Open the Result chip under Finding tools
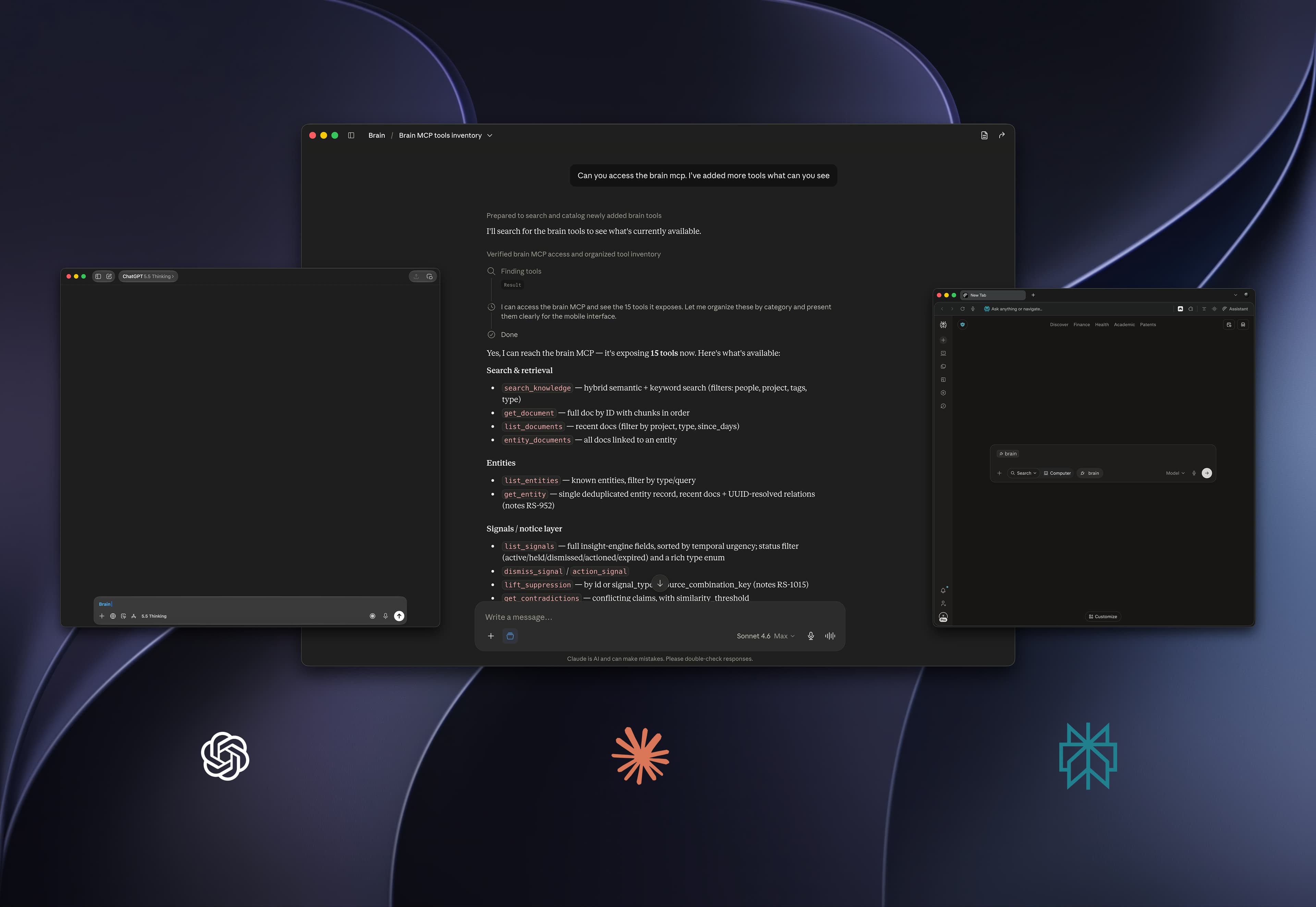 point(513,285)
